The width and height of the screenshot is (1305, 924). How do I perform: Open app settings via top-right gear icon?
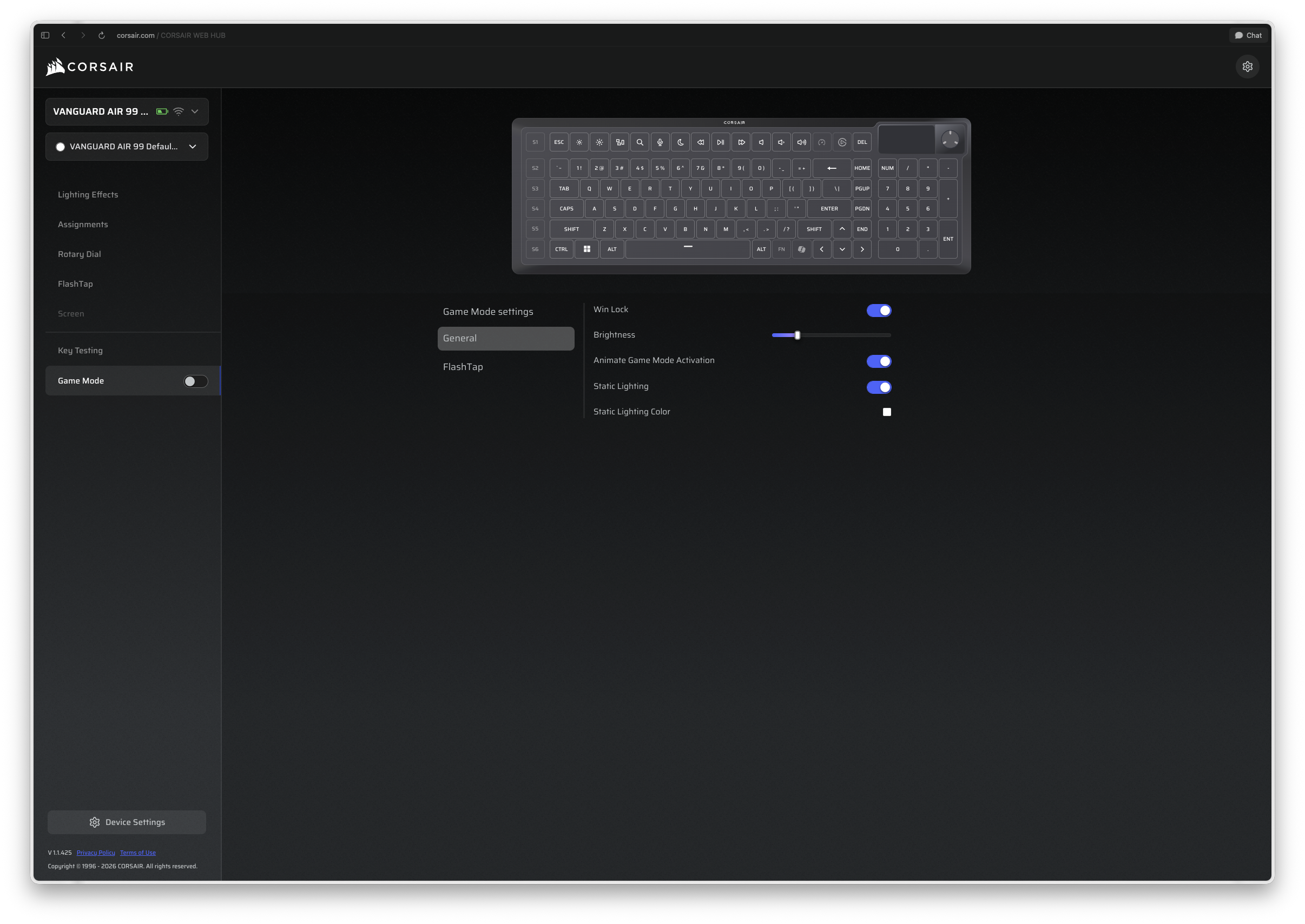1247,67
